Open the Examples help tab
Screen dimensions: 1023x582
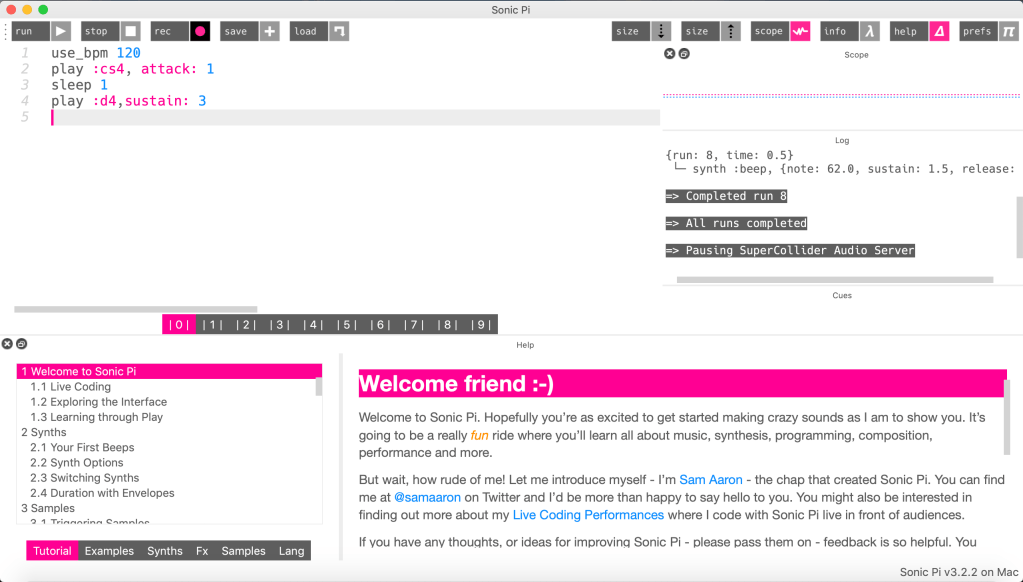109,551
